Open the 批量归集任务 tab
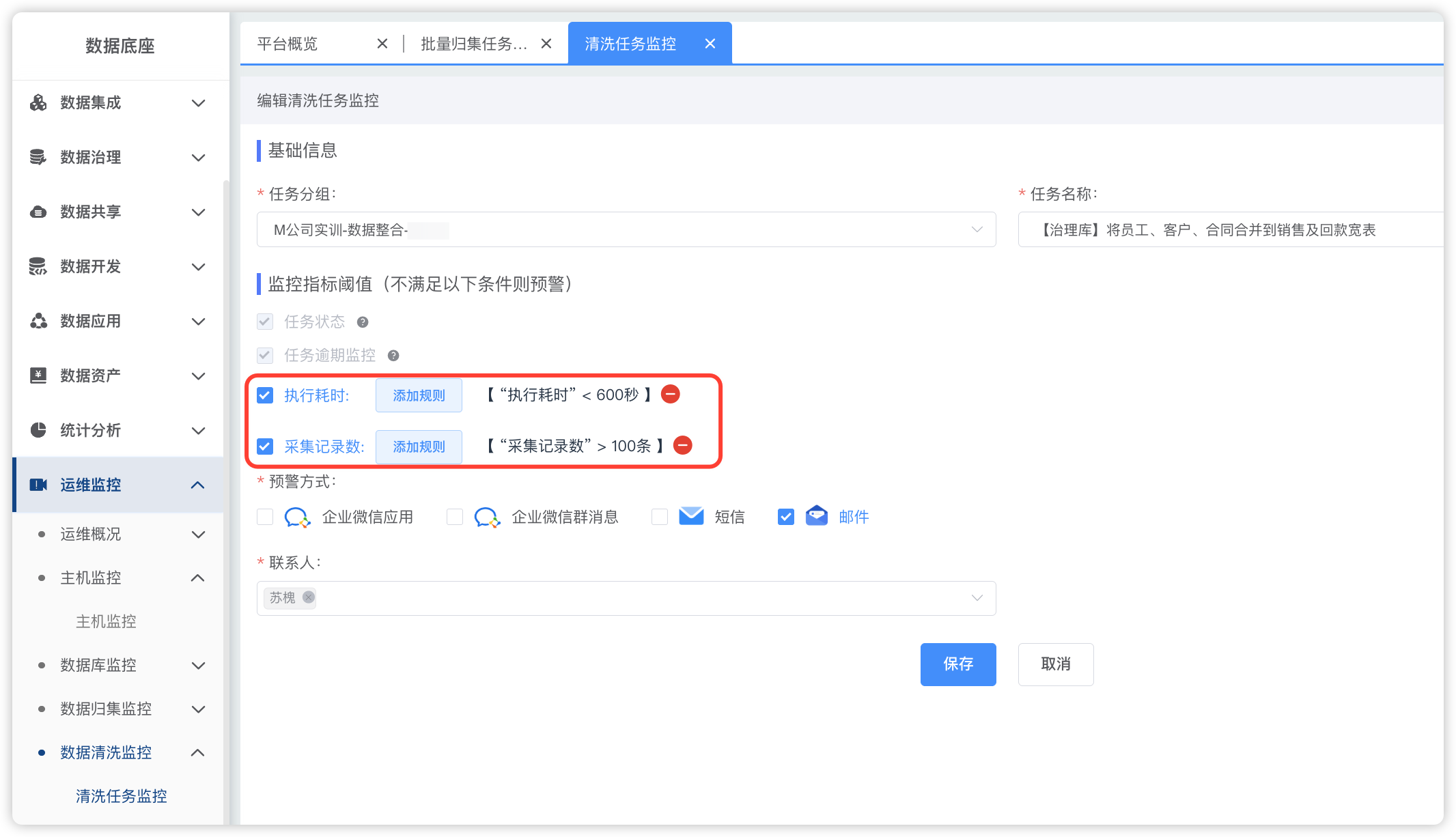Screen dimensions: 1456x837 [x=473, y=44]
